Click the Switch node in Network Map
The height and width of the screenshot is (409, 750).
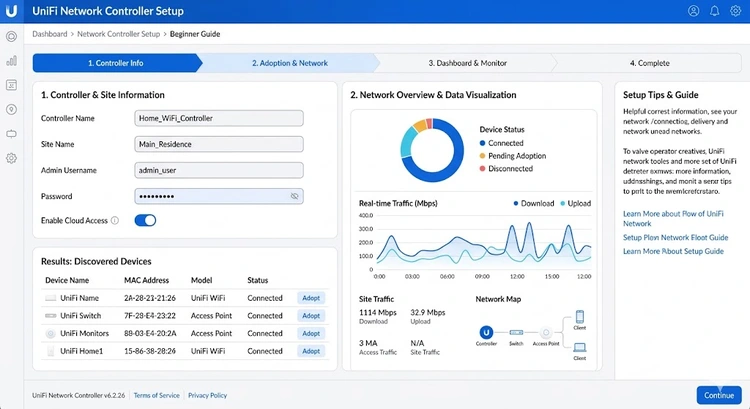pyautogui.click(x=516, y=332)
